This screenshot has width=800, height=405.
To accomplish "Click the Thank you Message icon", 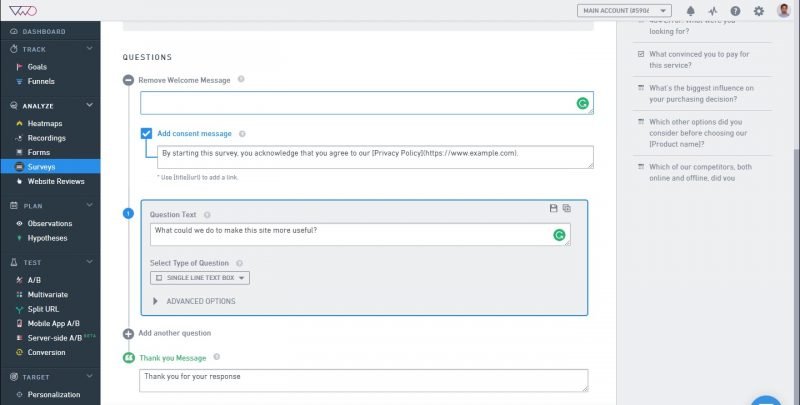I will [129, 358].
